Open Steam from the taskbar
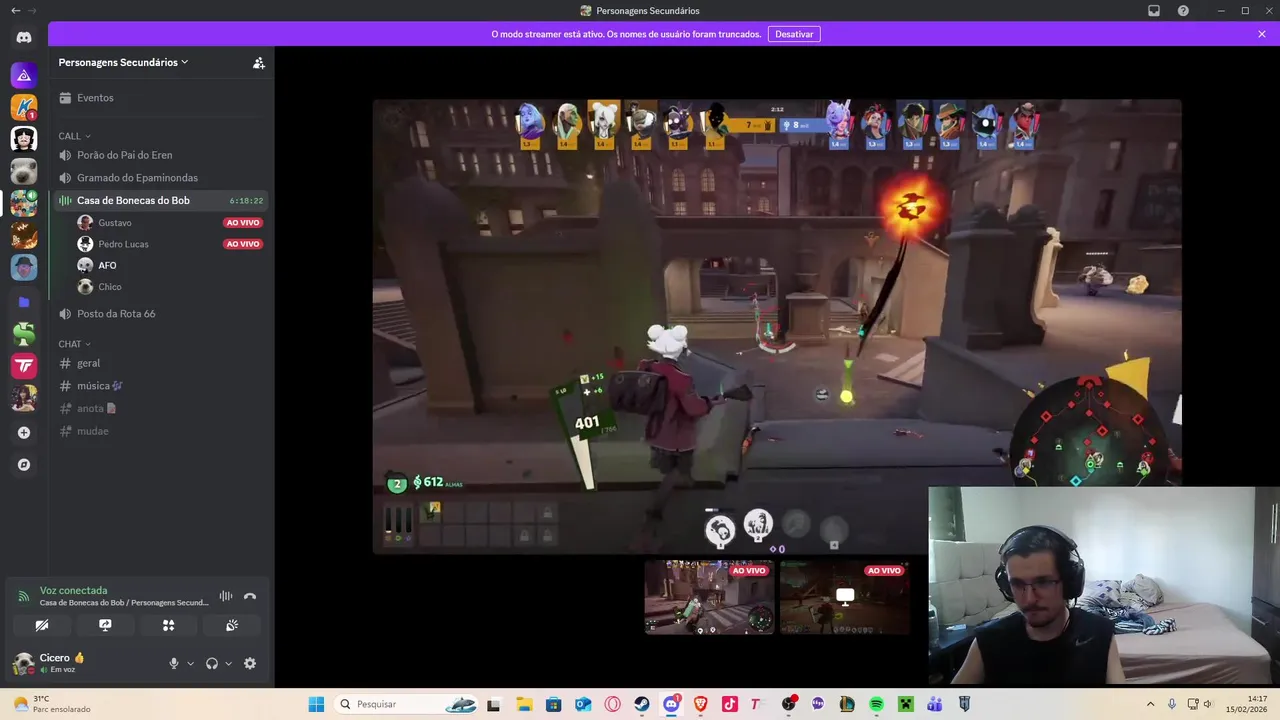The height and width of the screenshot is (720, 1280). tap(642, 704)
